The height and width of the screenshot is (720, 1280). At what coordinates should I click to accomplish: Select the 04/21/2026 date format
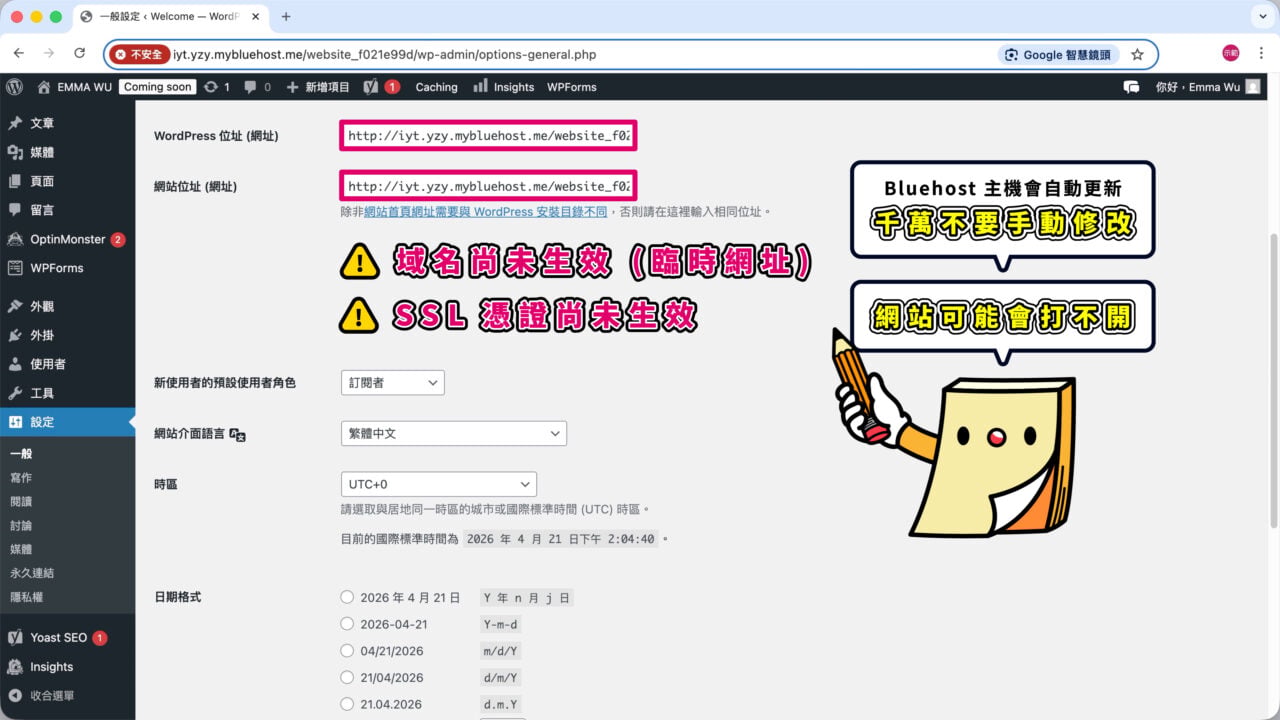347,650
